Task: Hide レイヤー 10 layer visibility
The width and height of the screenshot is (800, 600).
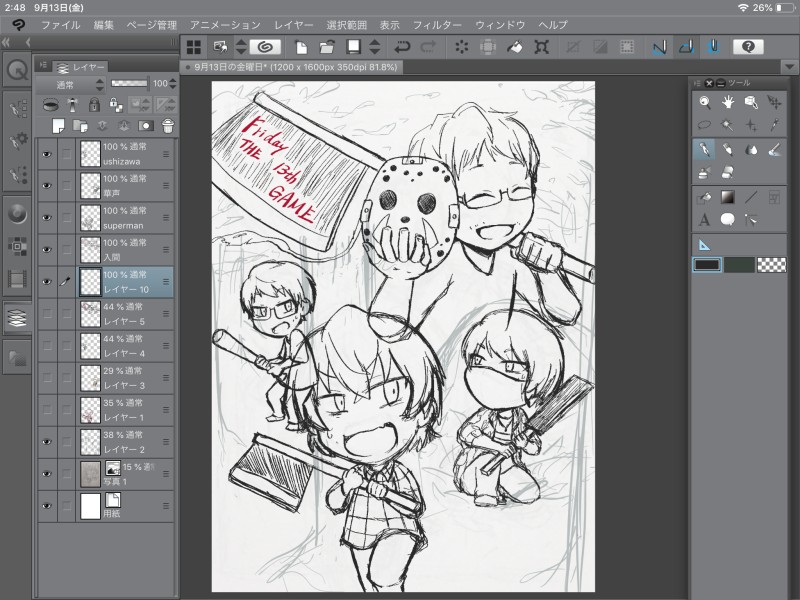Action: [47, 282]
